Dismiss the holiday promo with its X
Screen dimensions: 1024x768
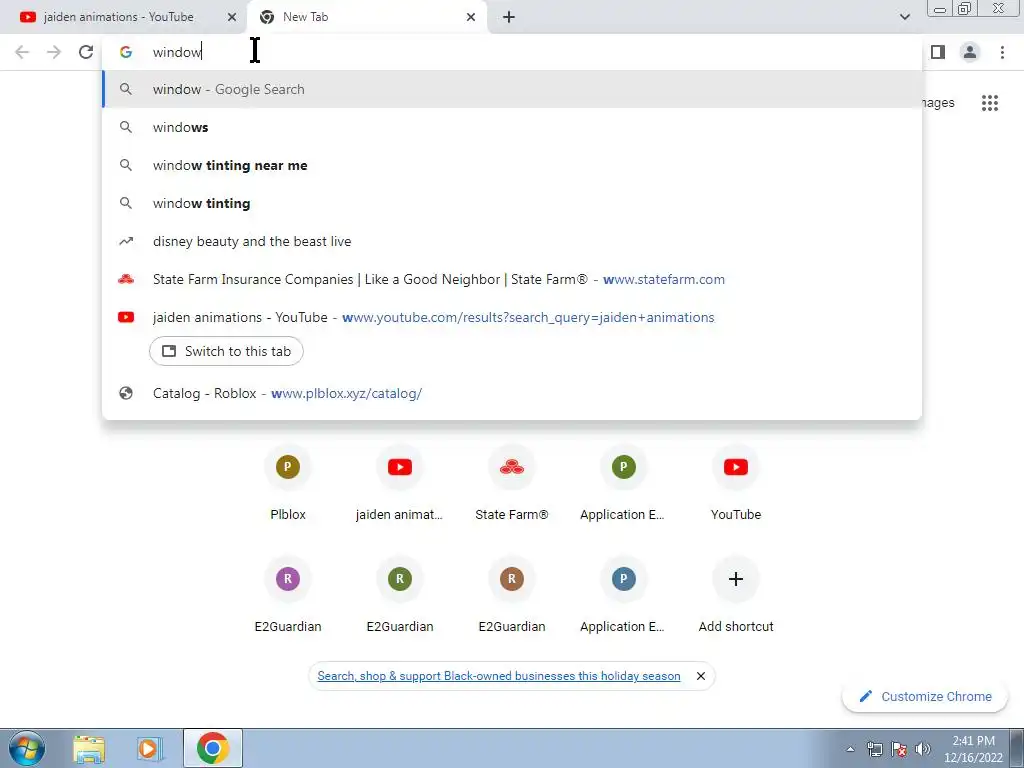click(701, 676)
